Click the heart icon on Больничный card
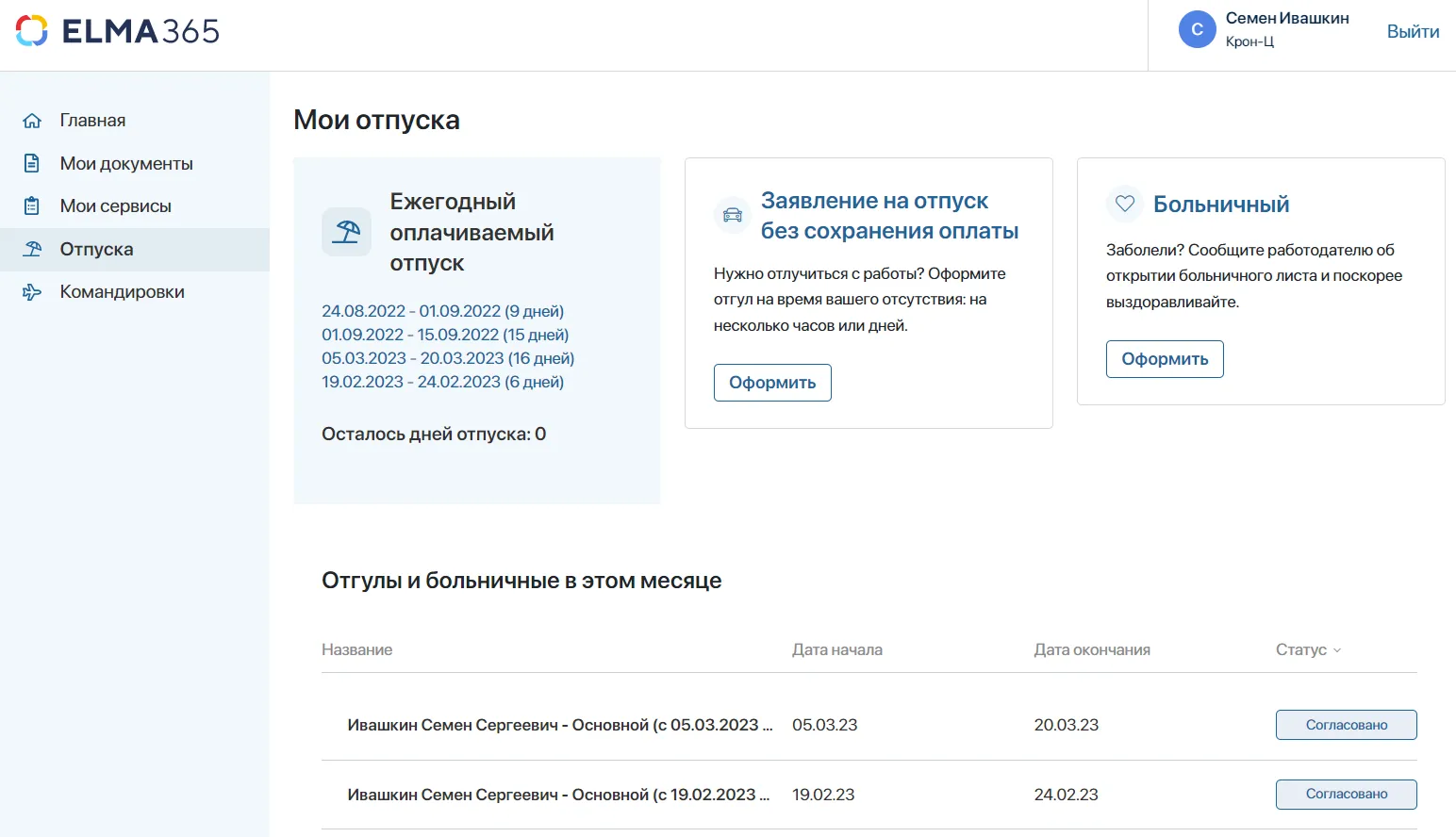 pyautogui.click(x=1123, y=204)
